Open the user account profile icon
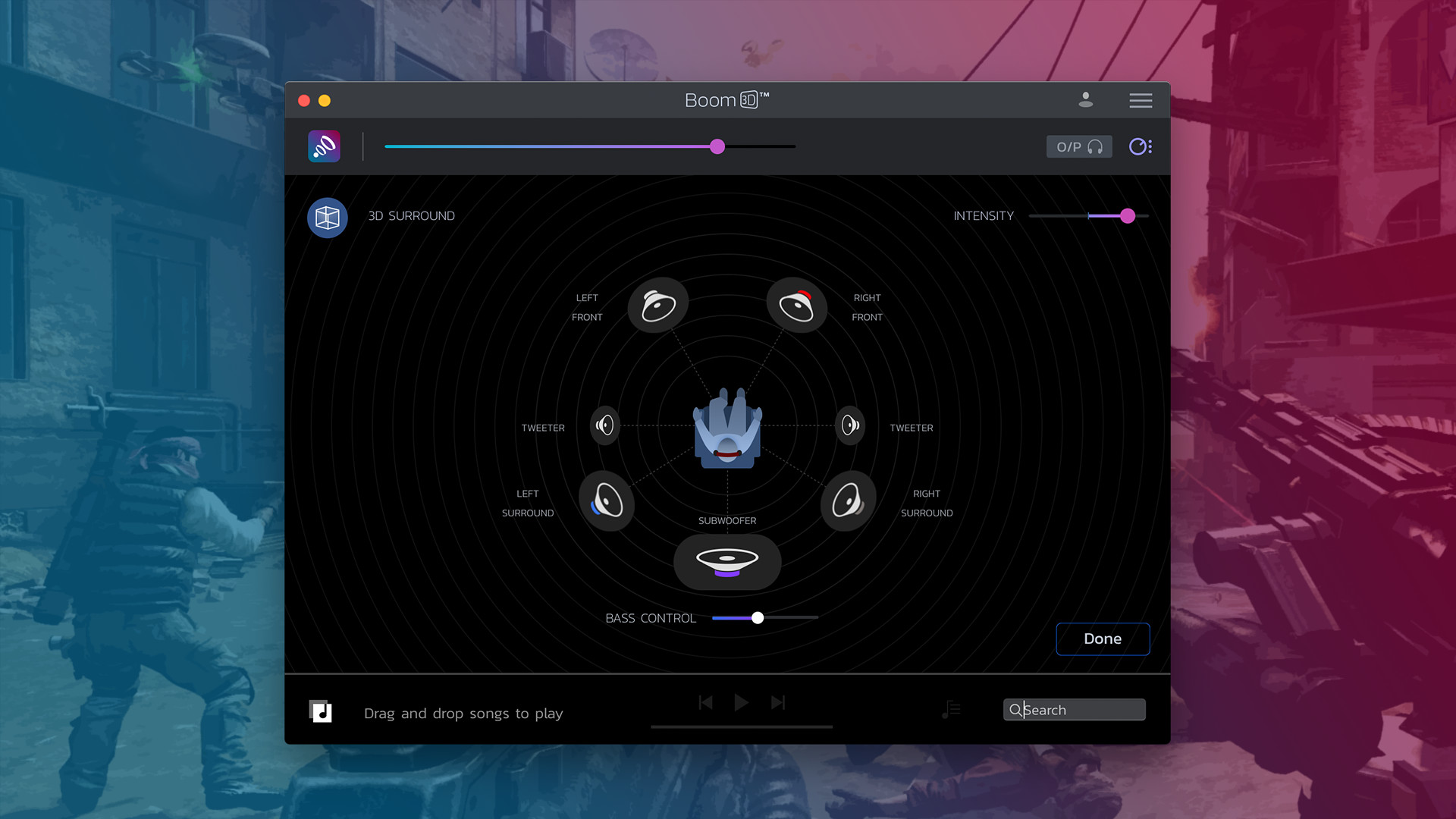The height and width of the screenshot is (819, 1456). click(1085, 100)
